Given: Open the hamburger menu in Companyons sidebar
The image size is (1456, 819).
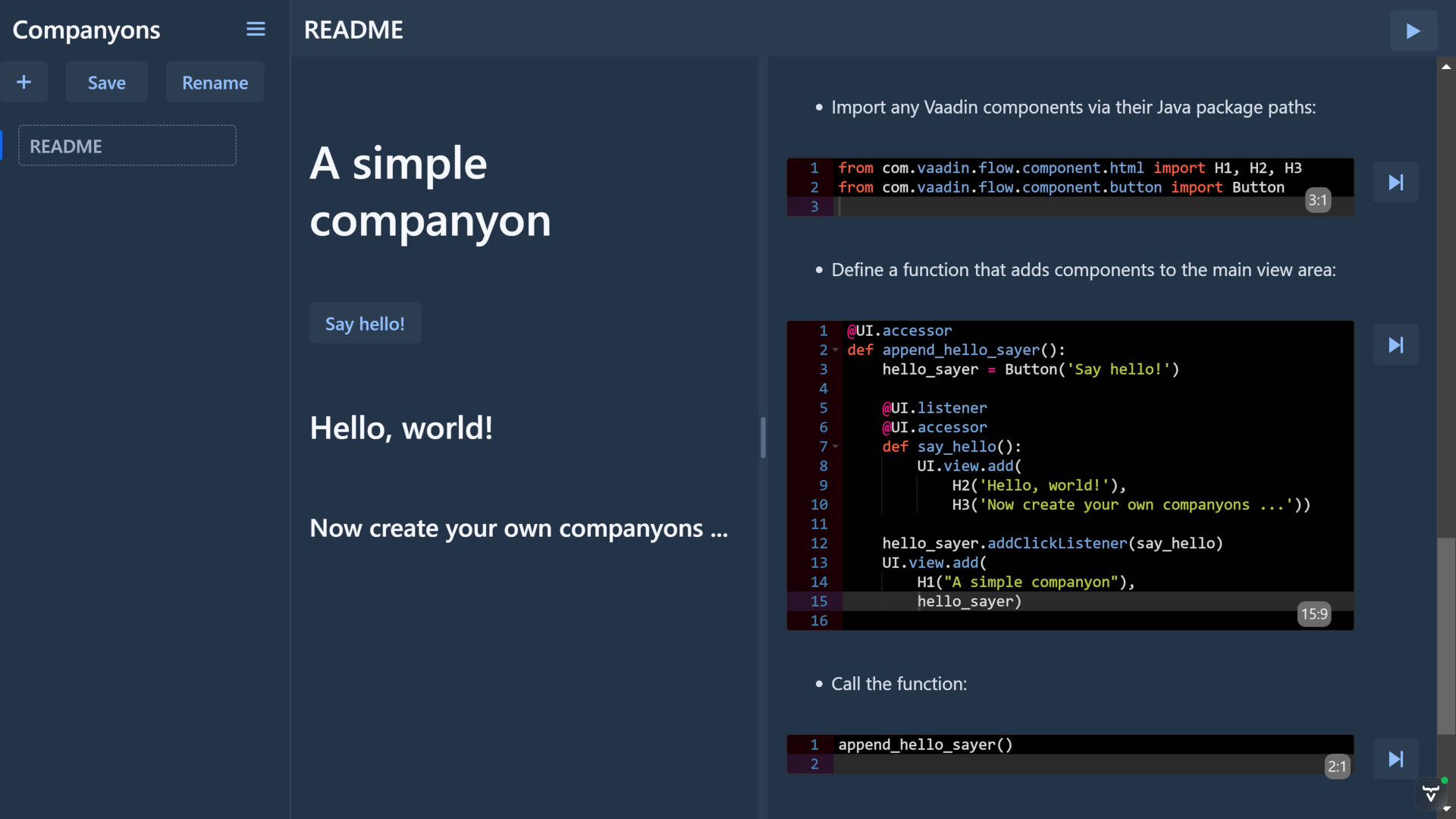Looking at the screenshot, I should click(x=256, y=29).
